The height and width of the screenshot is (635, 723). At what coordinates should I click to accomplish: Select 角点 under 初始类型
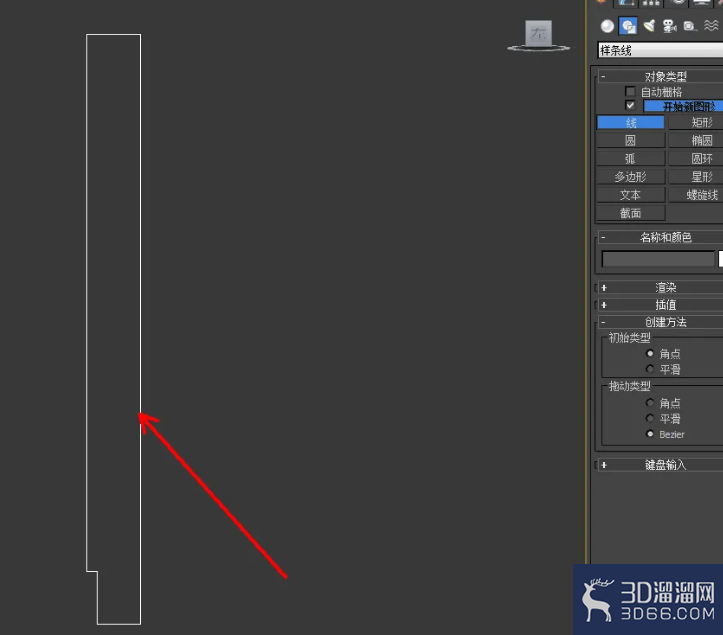pos(650,354)
